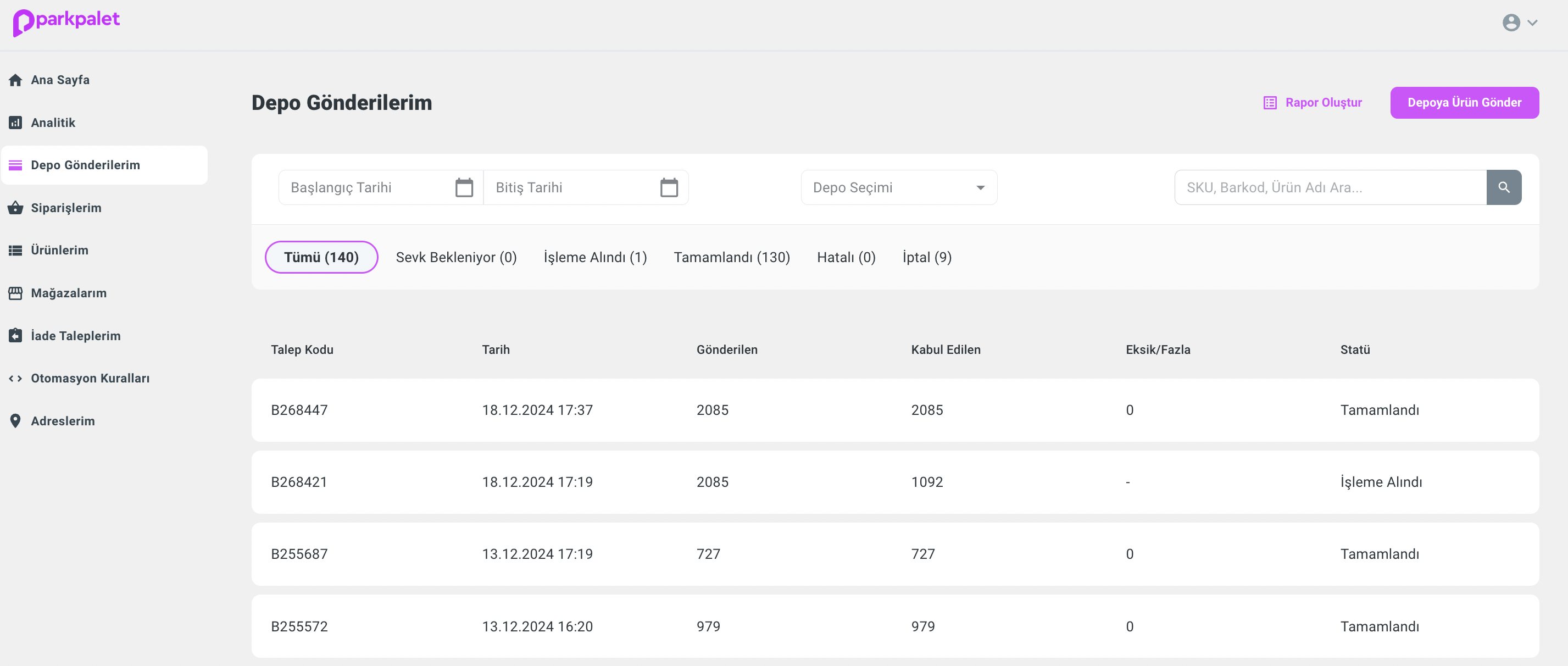This screenshot has height=666, width=1568.
Task: Click date 13.12.2024 17:19
Action: pos(537,554)
